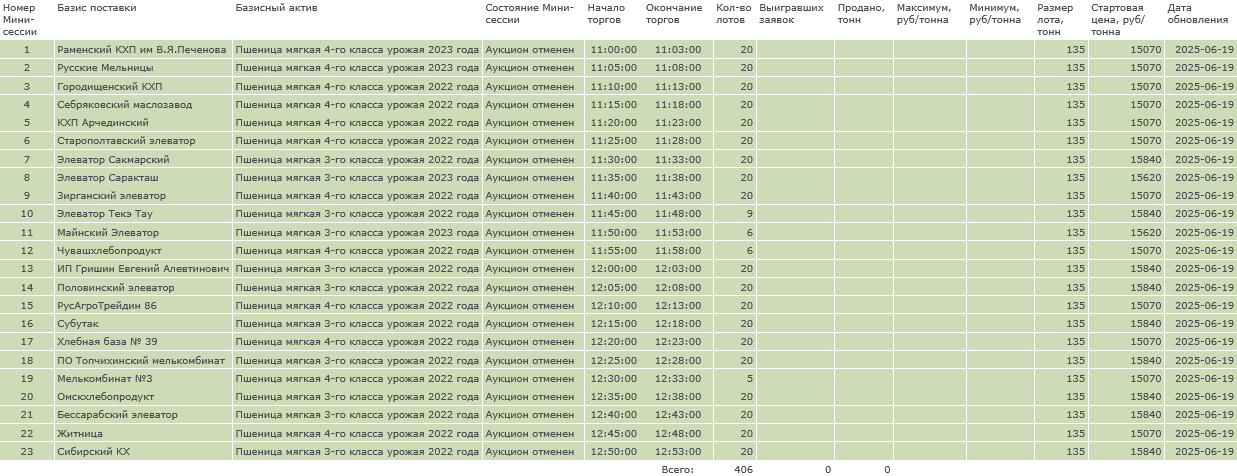Image resolution: width=1237 pixels, height=476 pixels.
Task: Select the 'Зирганский элеватор' cell
Action: (x=143, y=196)
